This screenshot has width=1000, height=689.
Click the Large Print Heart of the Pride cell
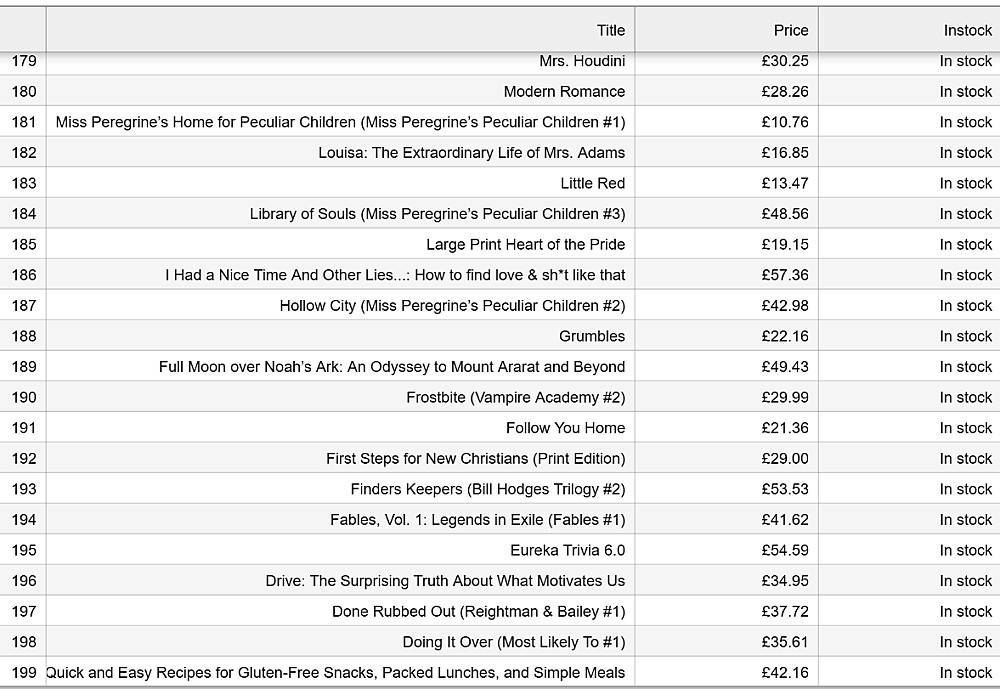point(525,244)
